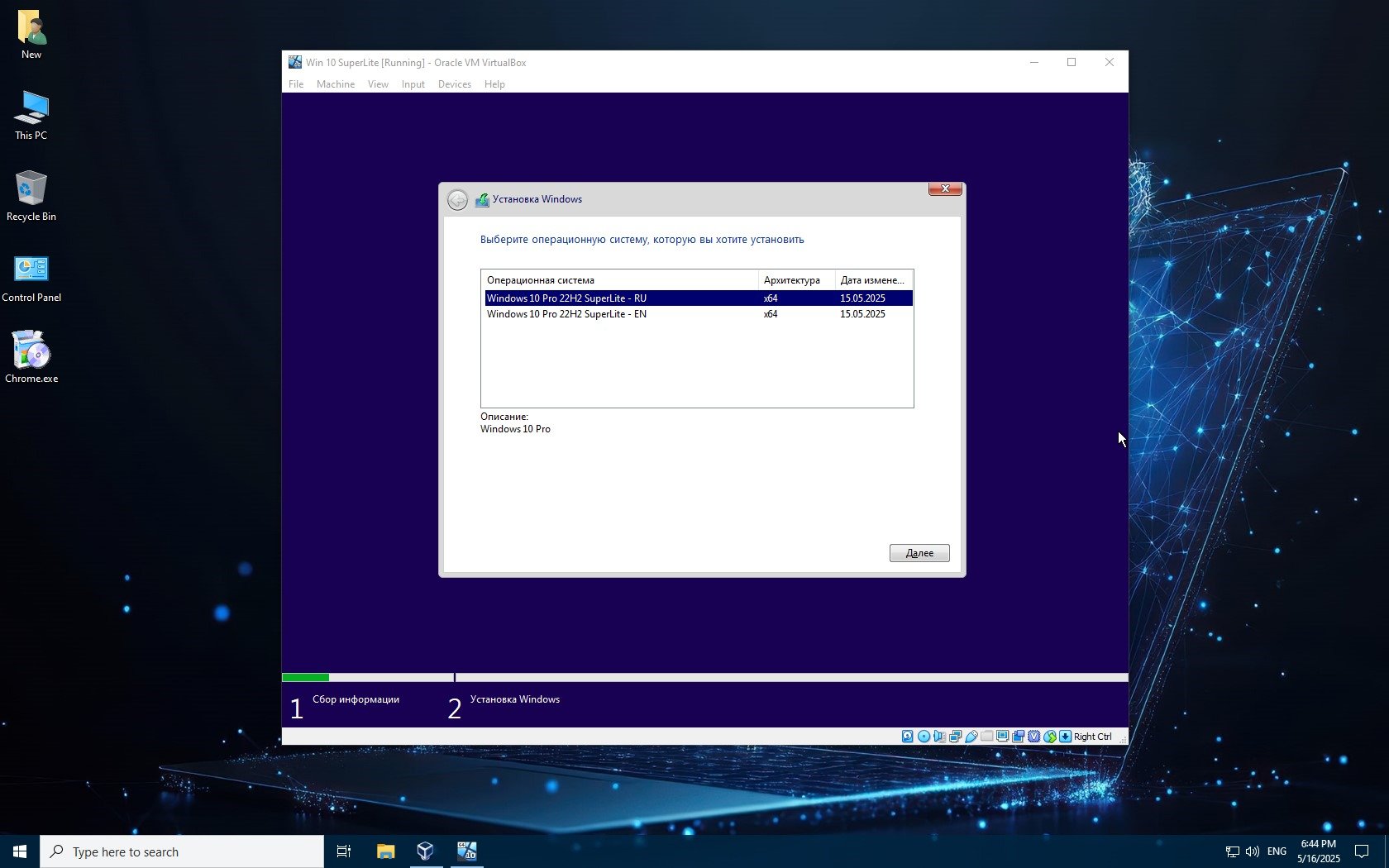Open the VirtualBox View menu
Viewport: 1389px width, 868px height.
click(378, 84)
